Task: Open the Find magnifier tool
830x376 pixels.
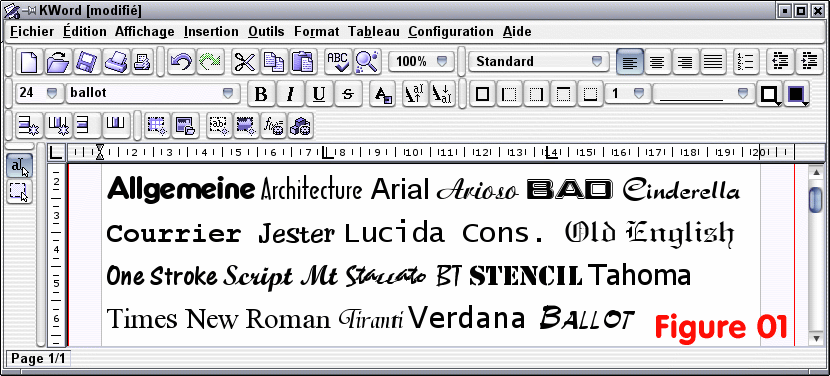Action: click(x=366, y=62)
